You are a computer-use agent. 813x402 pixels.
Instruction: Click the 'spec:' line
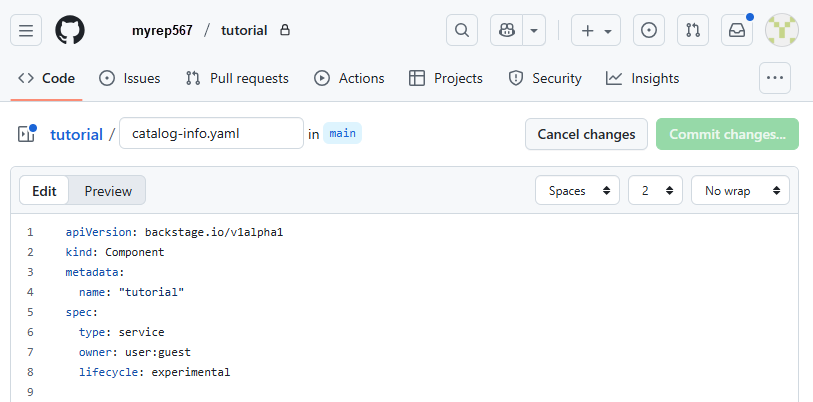81,312
